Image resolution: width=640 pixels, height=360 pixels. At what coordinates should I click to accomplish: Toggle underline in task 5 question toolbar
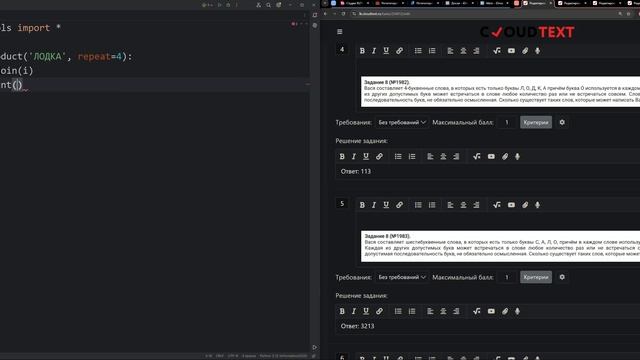pyautogui.click(x=386, y=205)
